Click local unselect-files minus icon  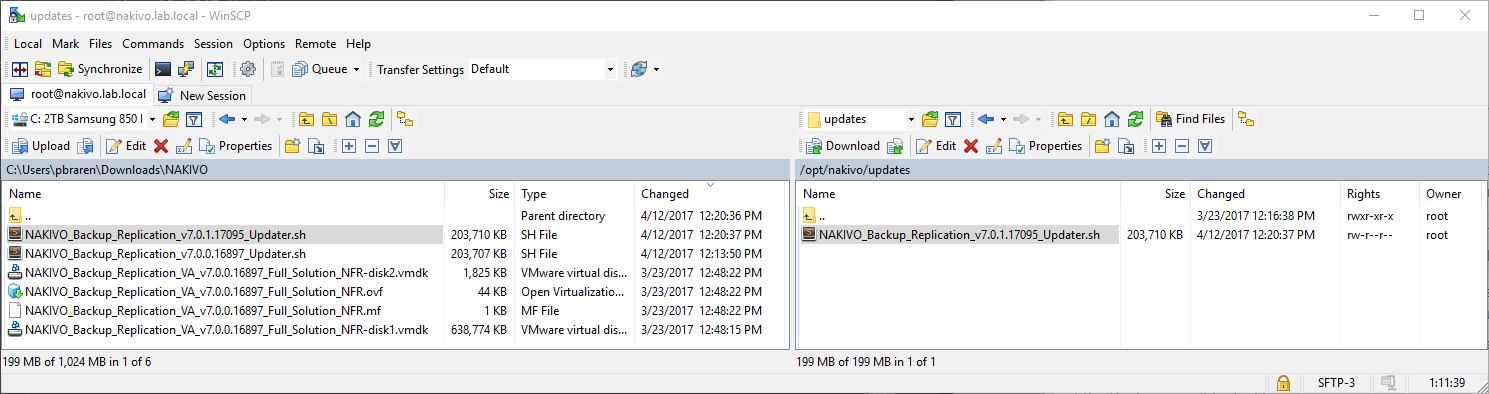371,146
